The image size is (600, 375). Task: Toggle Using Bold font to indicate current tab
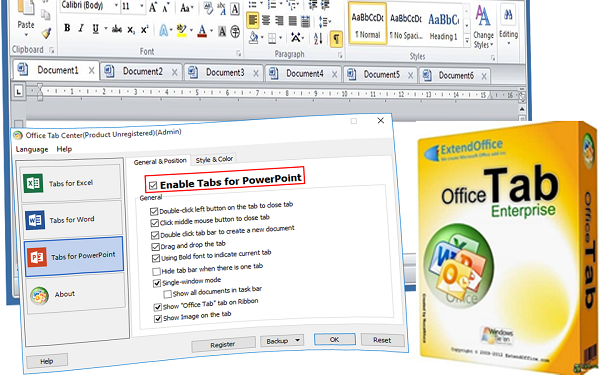pos(156,258)
